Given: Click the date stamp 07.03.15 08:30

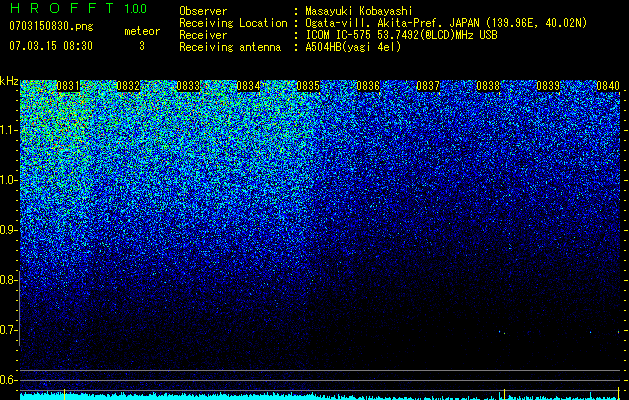Looking at the screenshot, I should pyautogui.click(x=51, y=46).
